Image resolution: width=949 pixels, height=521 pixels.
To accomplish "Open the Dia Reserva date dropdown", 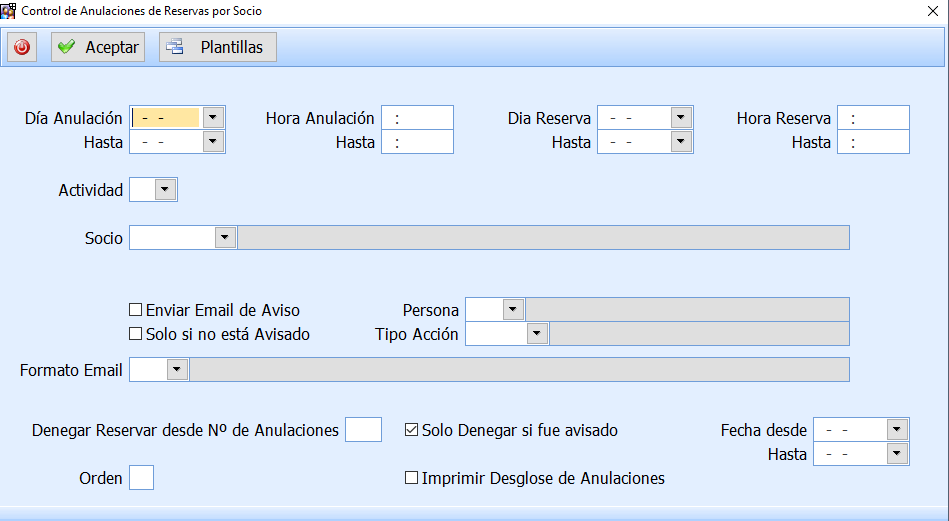I will [681, 118].
